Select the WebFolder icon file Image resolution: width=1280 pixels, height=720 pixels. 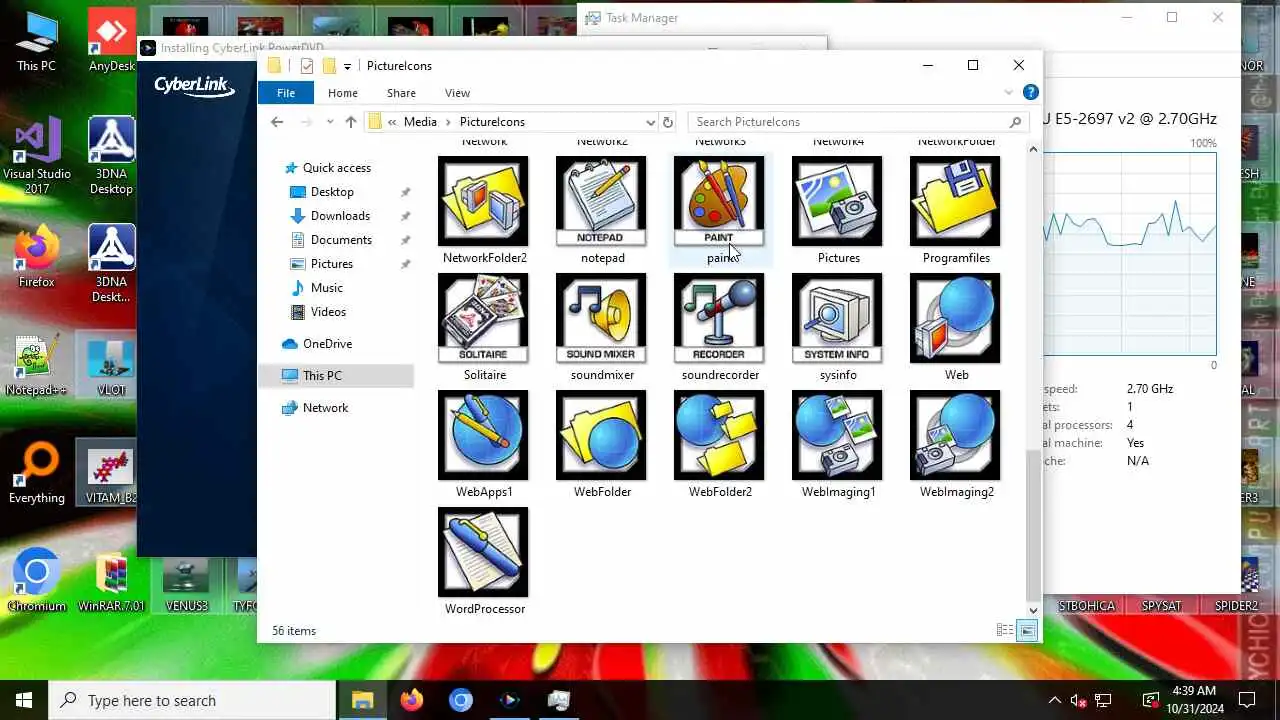coord(602,444)
